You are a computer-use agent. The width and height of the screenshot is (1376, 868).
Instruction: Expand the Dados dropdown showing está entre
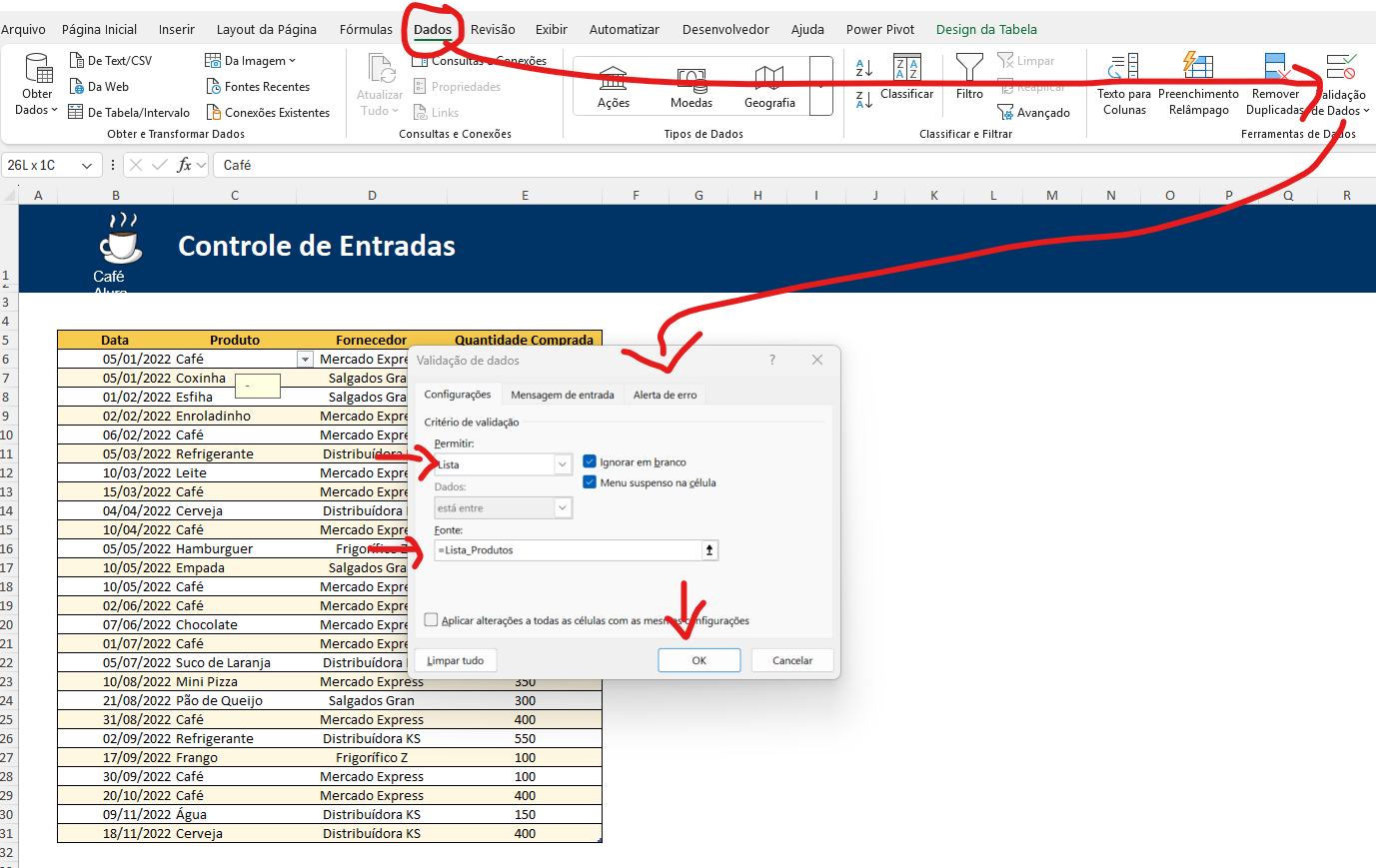coord(563,508)
